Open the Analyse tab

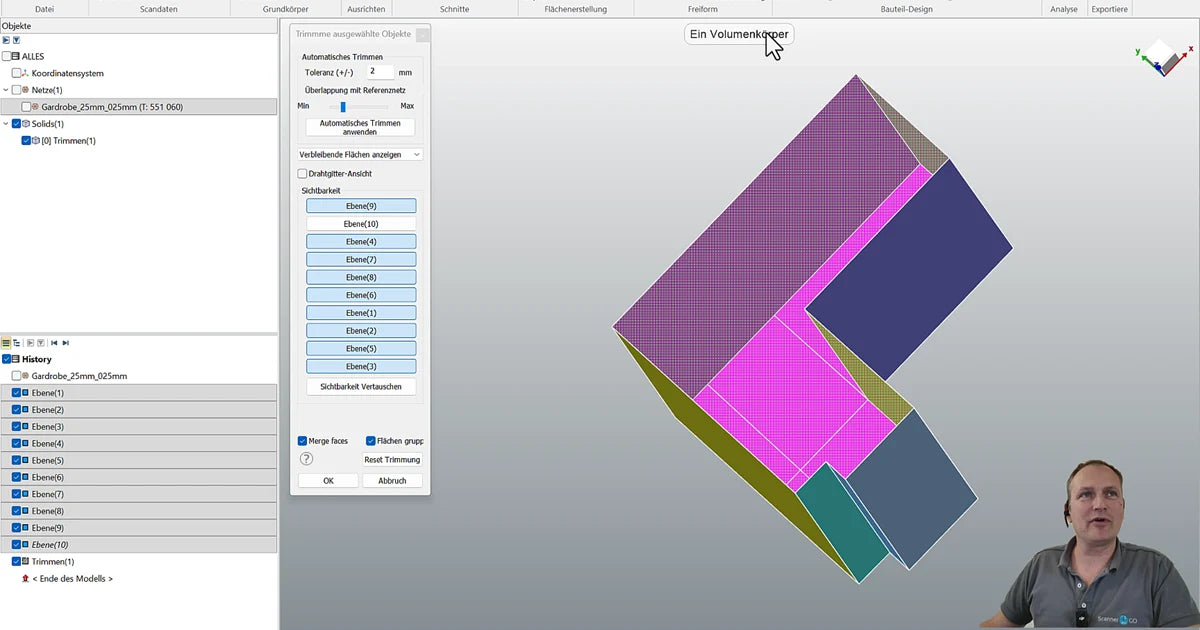1064,9
